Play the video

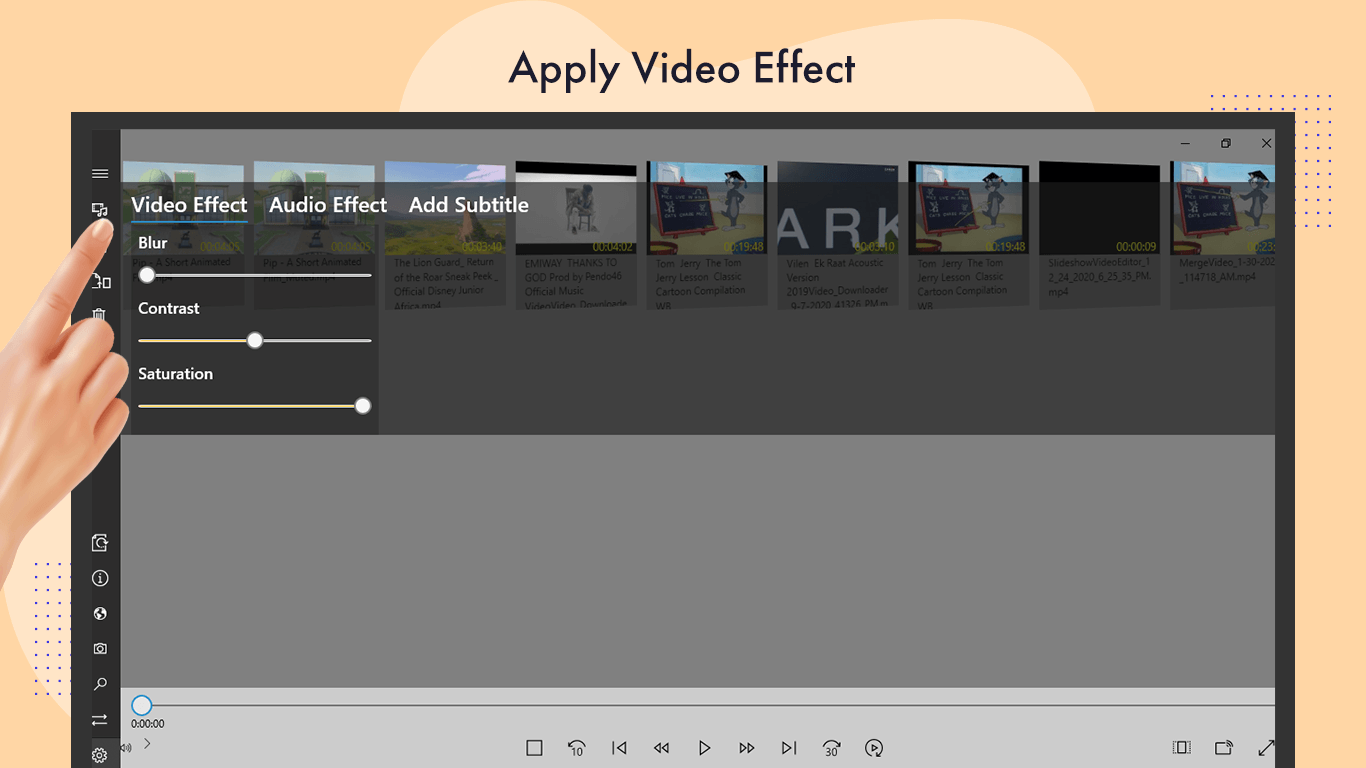click(x=704, y=748)
